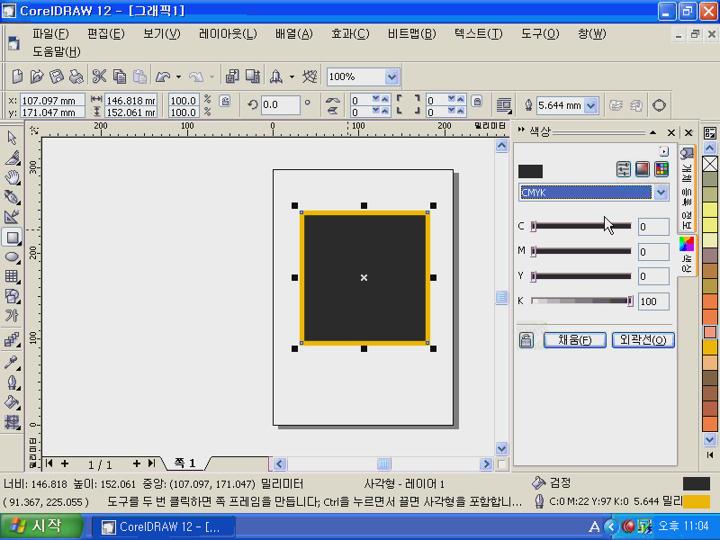Click the K slider handle
The image size is (720, 540).
point(630,301)
